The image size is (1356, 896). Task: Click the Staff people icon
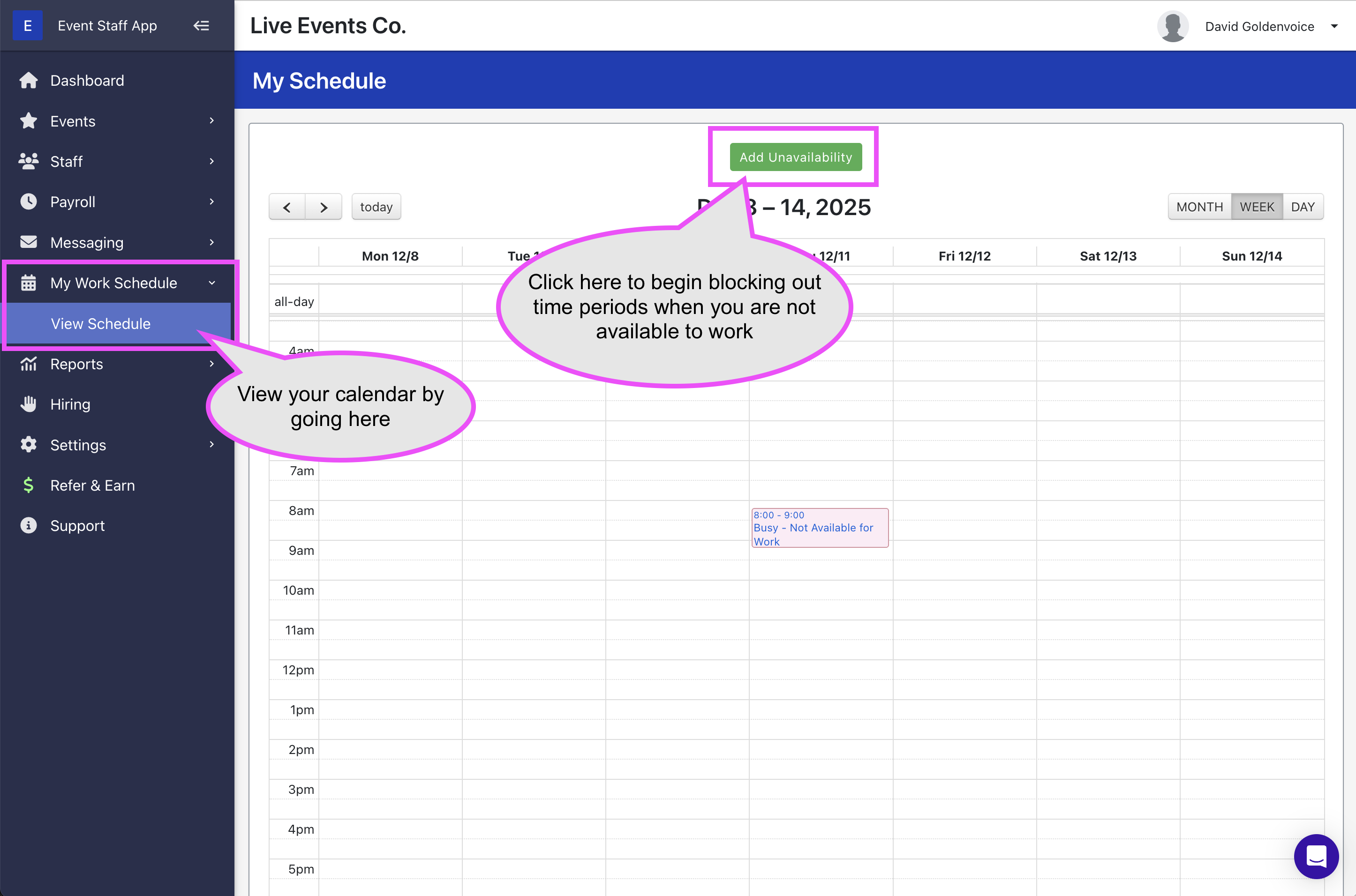click(x=28, y=162)
